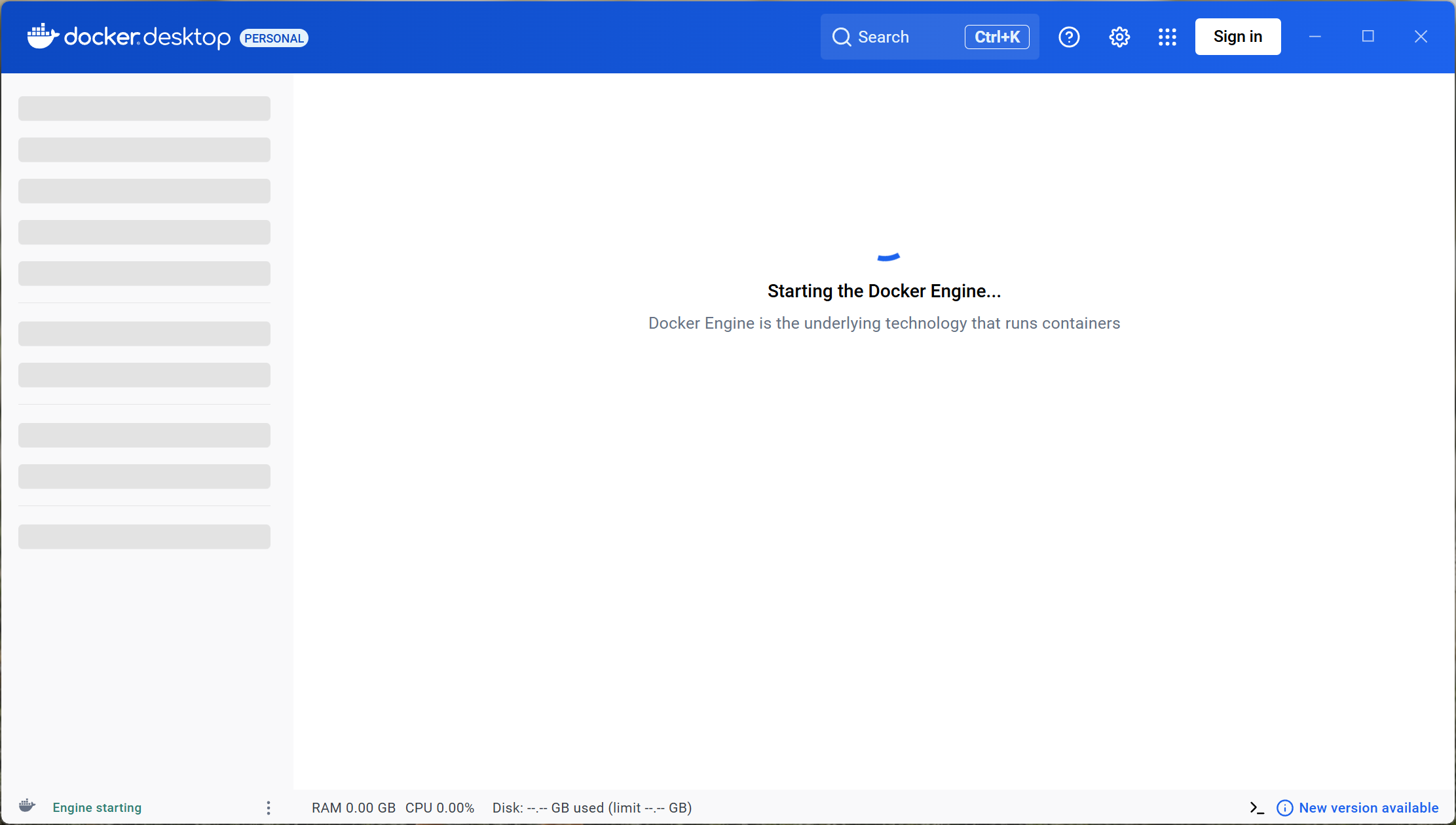Click the Ctrl+K shortcut badge

[x=997, y=37]
